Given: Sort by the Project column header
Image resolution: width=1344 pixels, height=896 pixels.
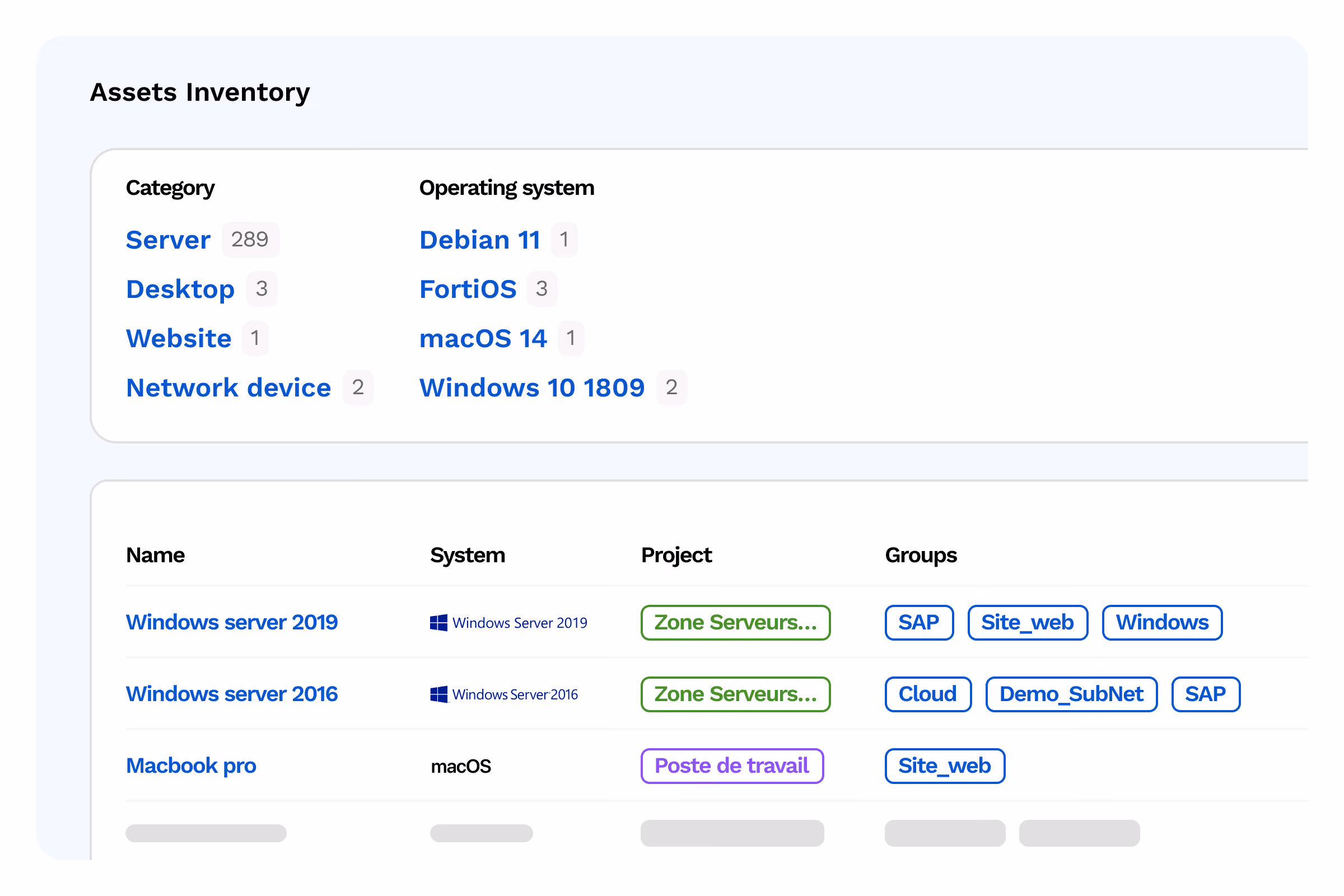Looking at the screenshot, I should coord(676,556).
